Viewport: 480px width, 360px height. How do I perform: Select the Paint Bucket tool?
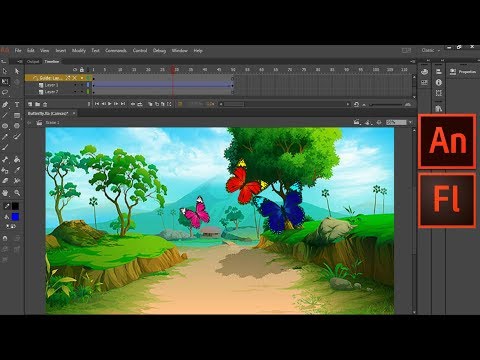[17, 159]
